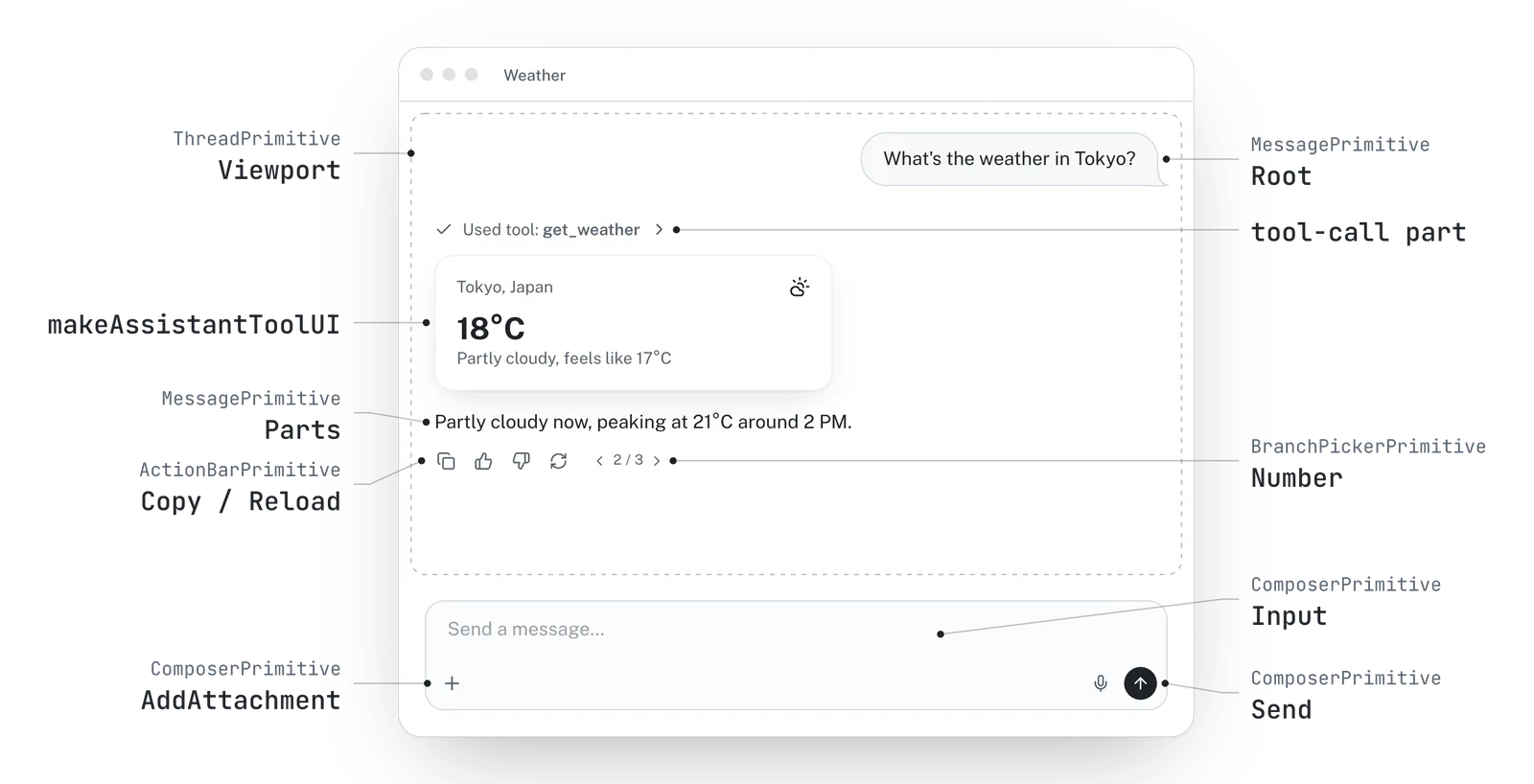Start voice dictation with the microphone icon
The image size is (1534, 784).
(1101, 683)
